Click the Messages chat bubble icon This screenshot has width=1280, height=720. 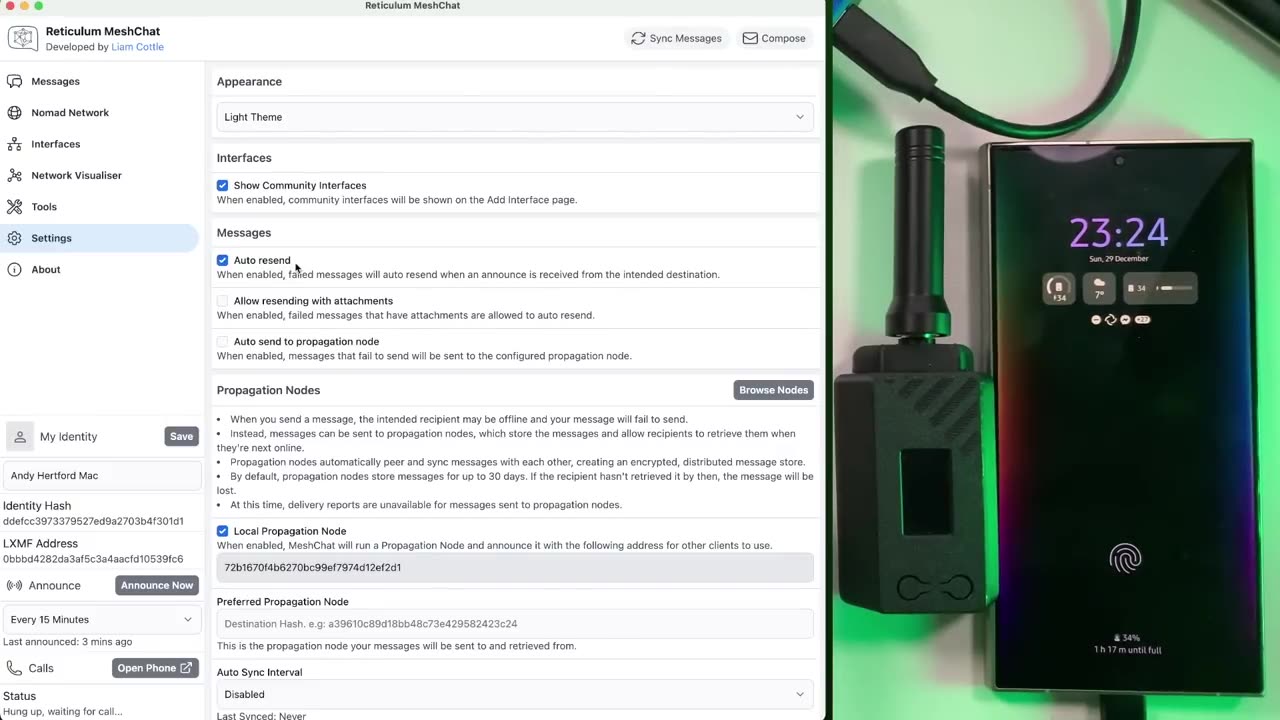pyautogui.click(x=14, y=81)
